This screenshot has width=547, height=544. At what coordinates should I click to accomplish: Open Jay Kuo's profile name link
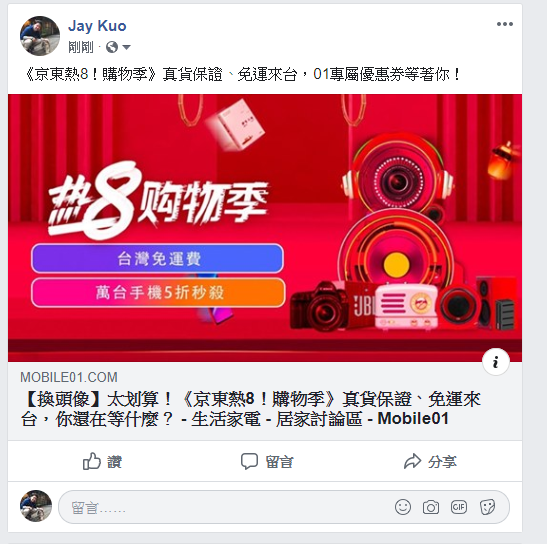(97, 26)
